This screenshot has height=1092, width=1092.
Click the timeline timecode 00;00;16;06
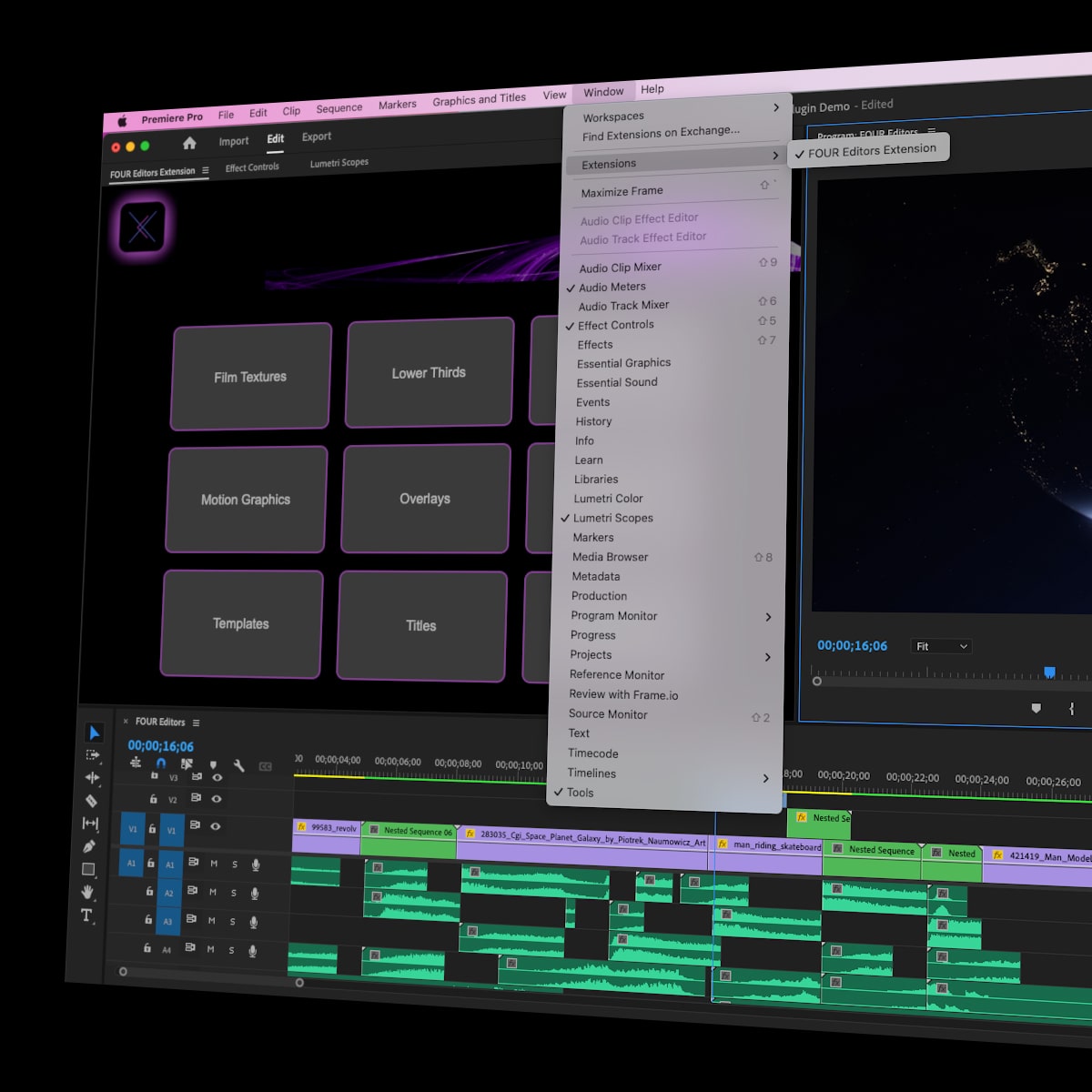[160, 746]
